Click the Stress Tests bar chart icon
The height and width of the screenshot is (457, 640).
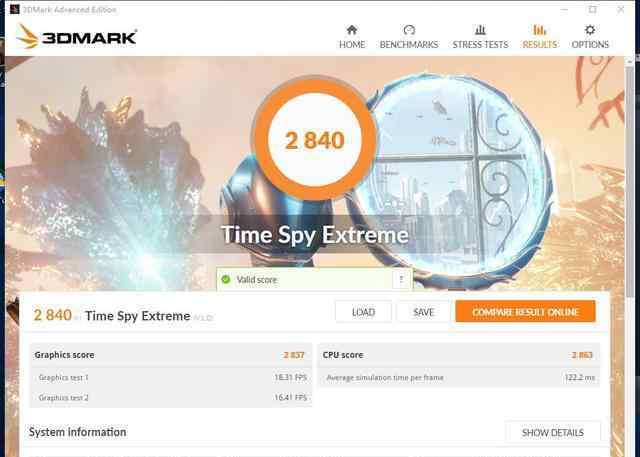(x=480, y=30)
